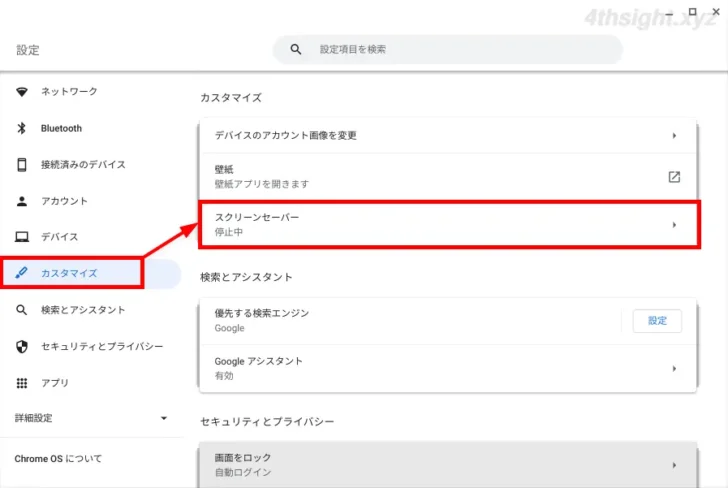Click 優先する検索エンジン text

point(261,313)
